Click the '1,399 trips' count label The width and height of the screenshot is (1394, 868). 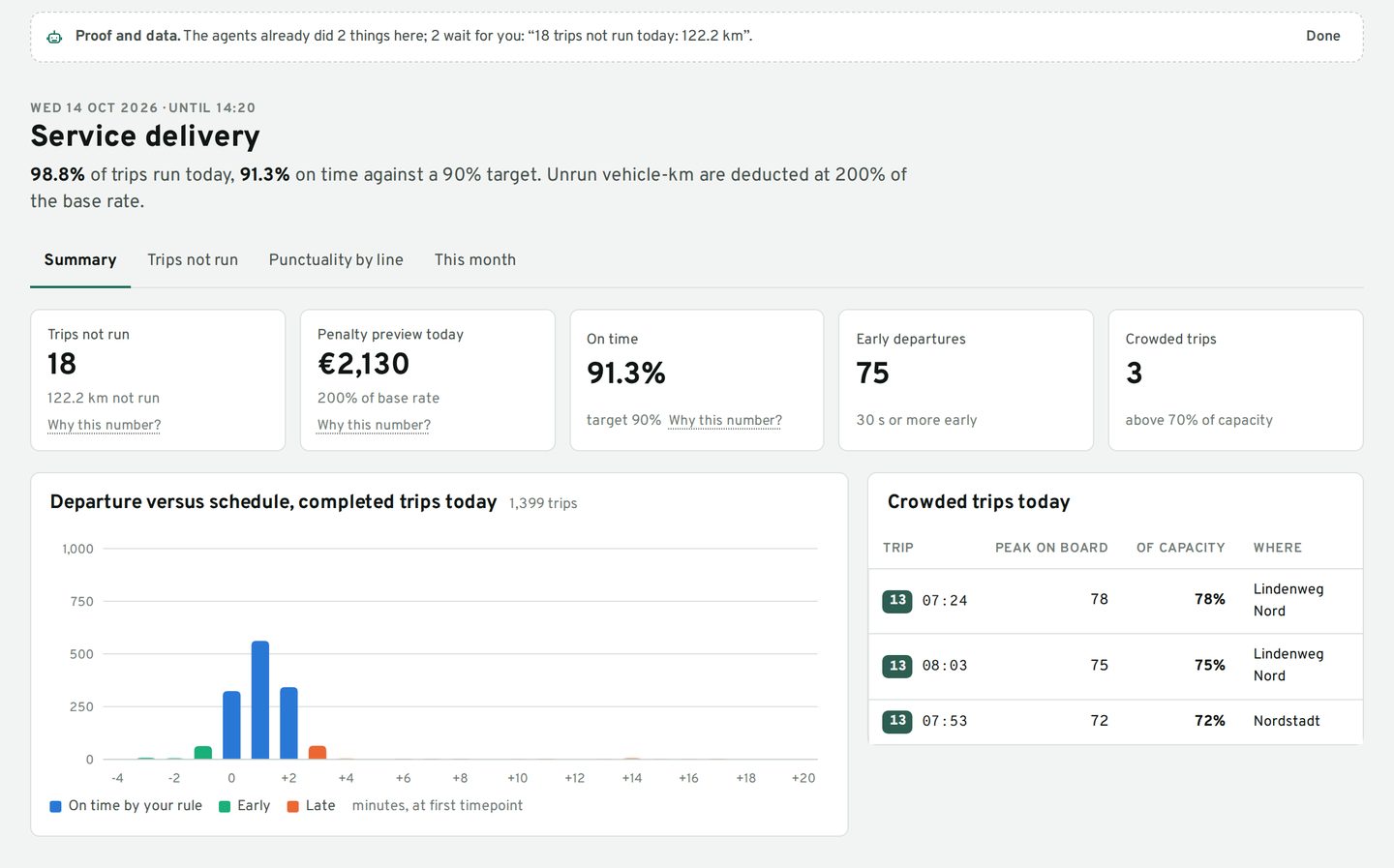[543, 503]
